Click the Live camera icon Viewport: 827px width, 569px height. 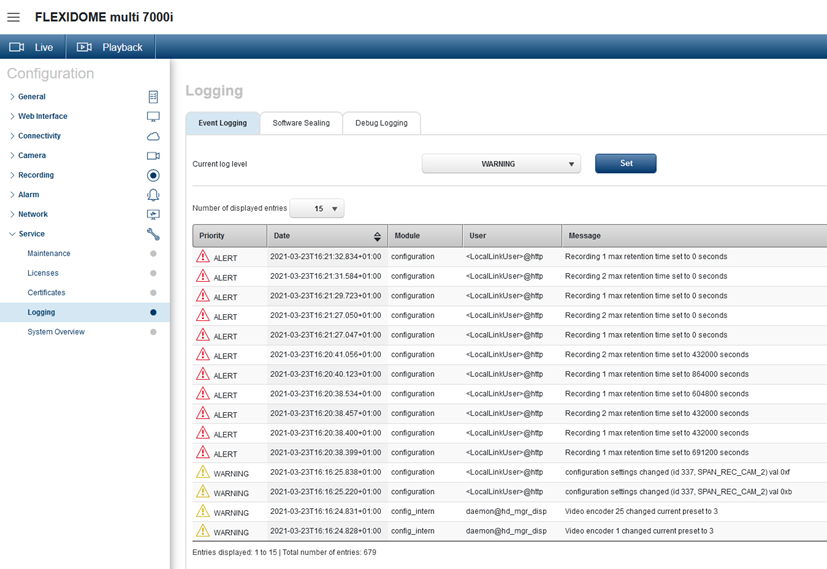coord(17,47)
